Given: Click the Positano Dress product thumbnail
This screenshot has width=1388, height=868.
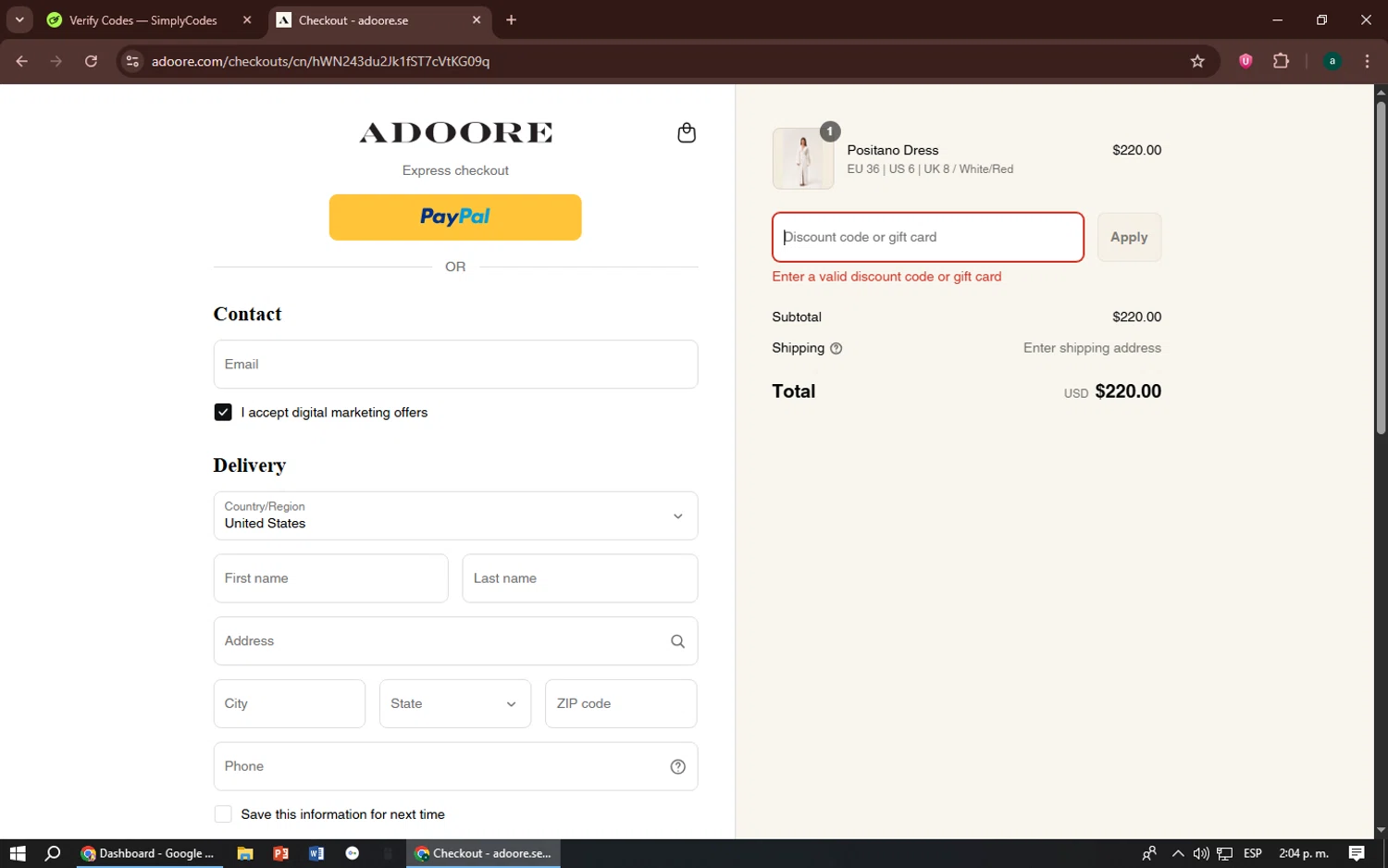Looking at the screenshot, I should [802, 159].
